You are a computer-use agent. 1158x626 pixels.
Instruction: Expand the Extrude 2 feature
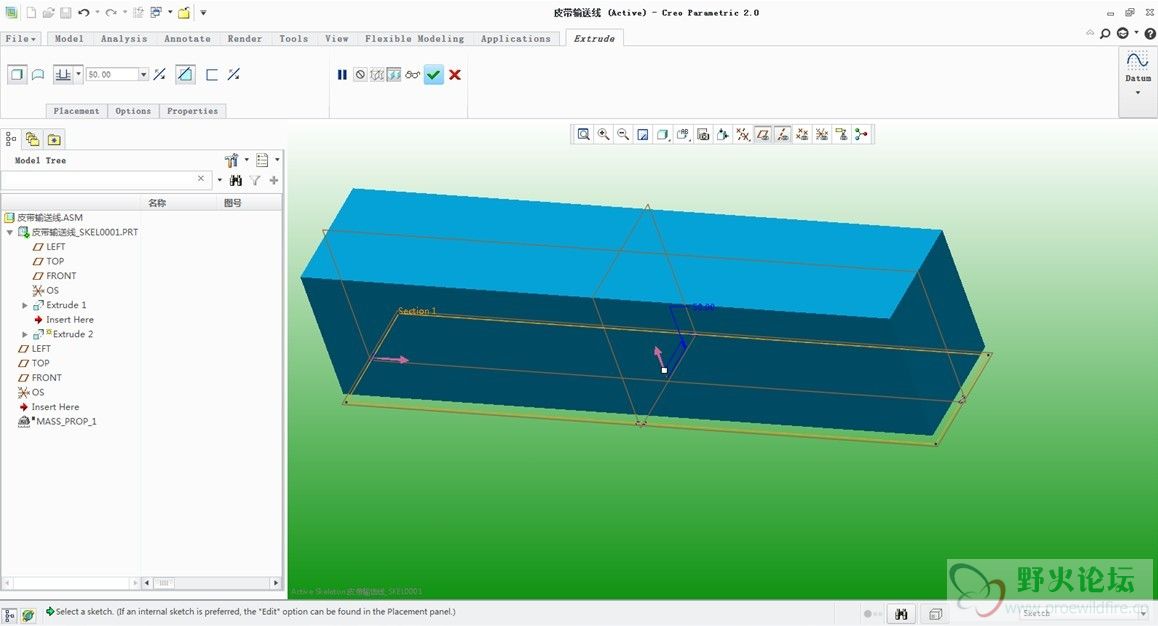tap(24, 334)
